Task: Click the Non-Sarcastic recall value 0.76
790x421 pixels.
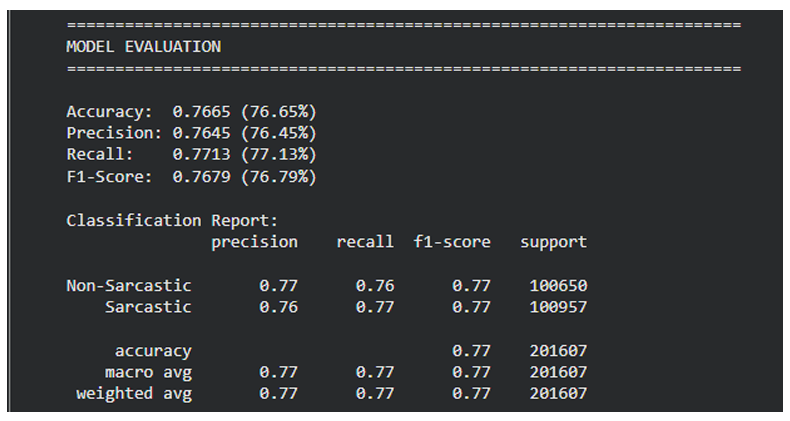Action: tap(375, 286)
